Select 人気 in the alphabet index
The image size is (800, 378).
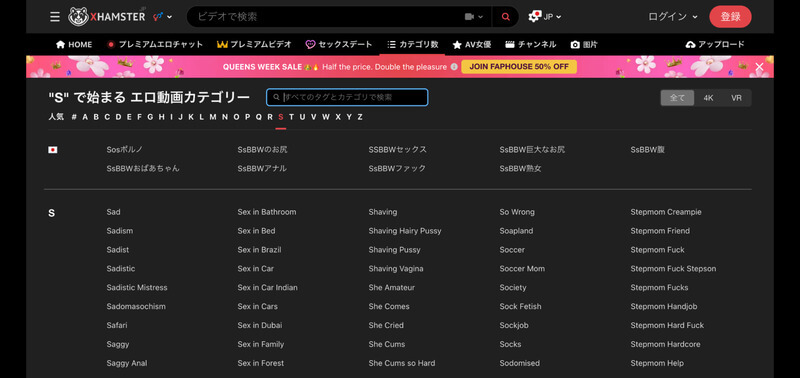(56, 117)
